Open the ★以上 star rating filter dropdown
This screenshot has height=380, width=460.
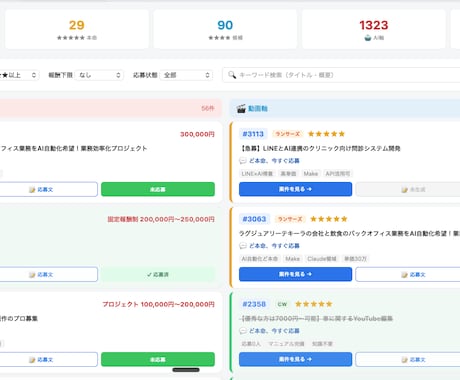click(18, 75)
